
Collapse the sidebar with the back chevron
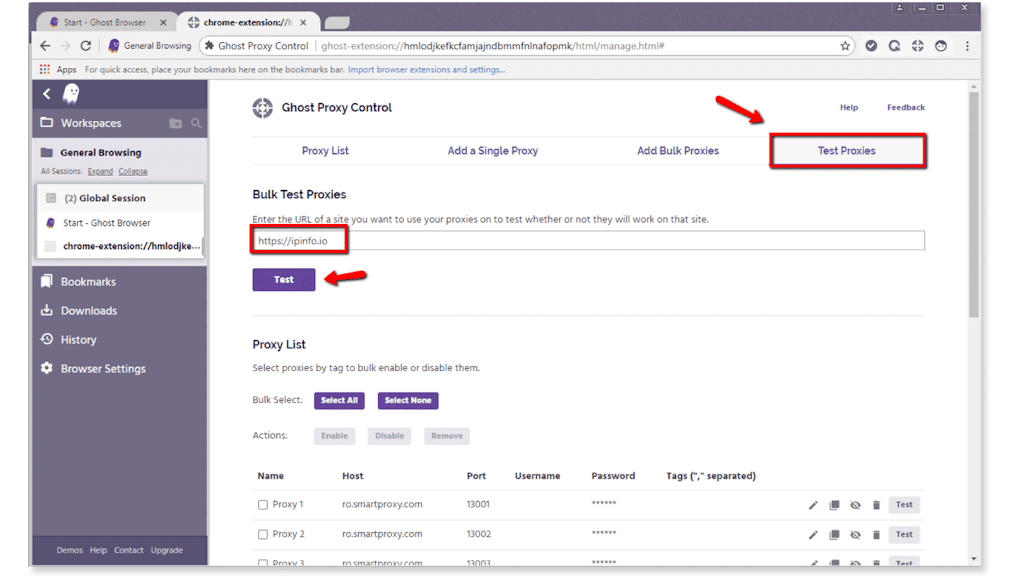pyautogui.click(x=47, y=94)
